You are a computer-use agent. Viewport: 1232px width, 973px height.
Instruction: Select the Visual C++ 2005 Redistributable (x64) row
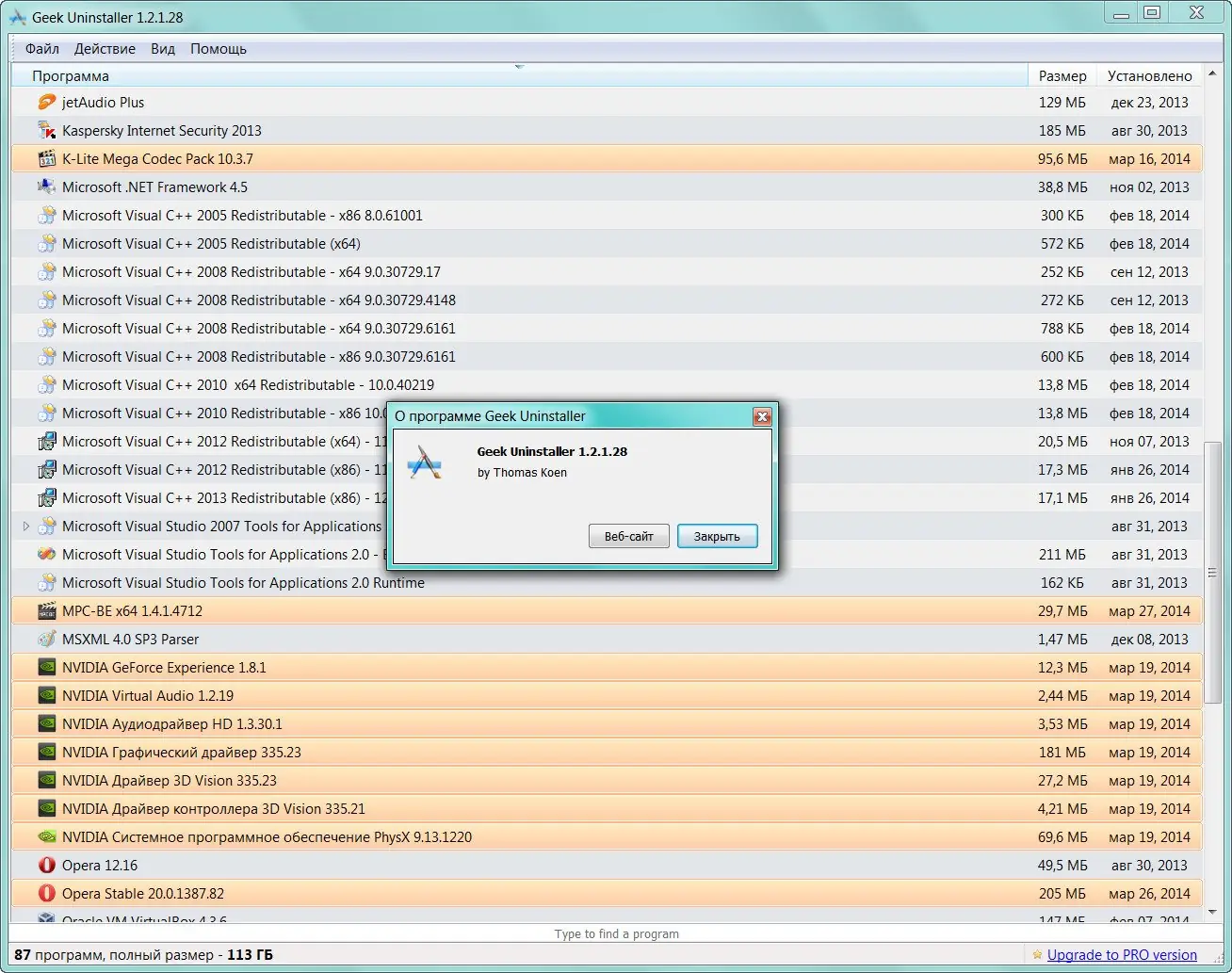pos(608,243)
